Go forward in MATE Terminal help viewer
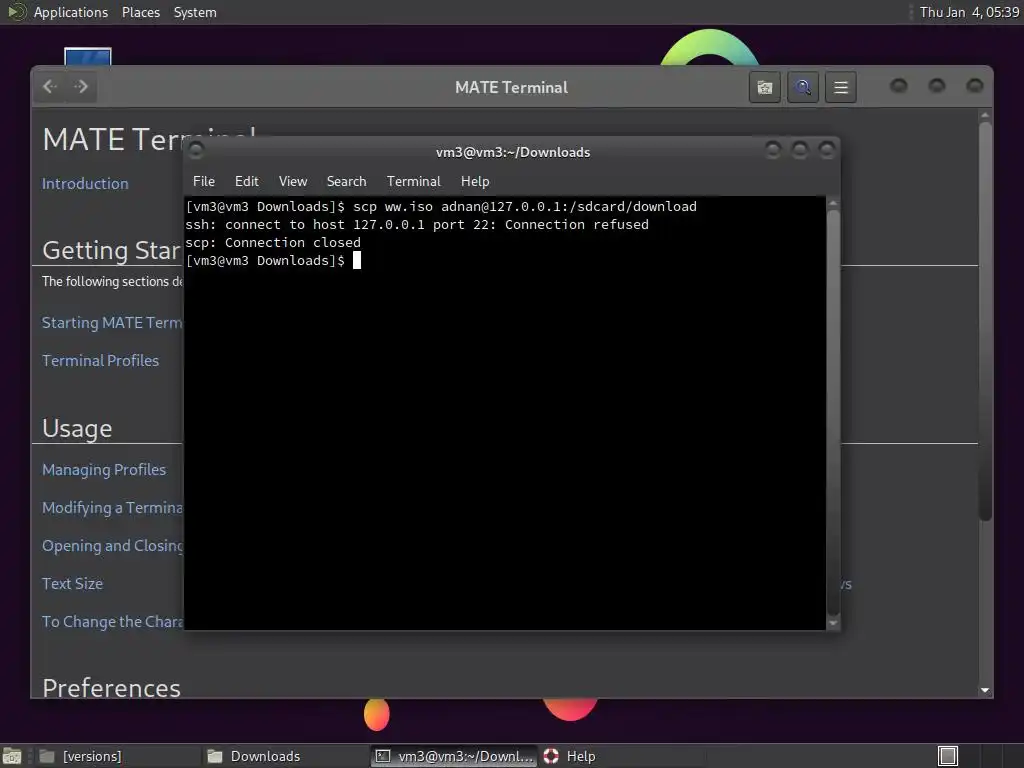Viewport: 1024px width, 768px height. [81, 87]
